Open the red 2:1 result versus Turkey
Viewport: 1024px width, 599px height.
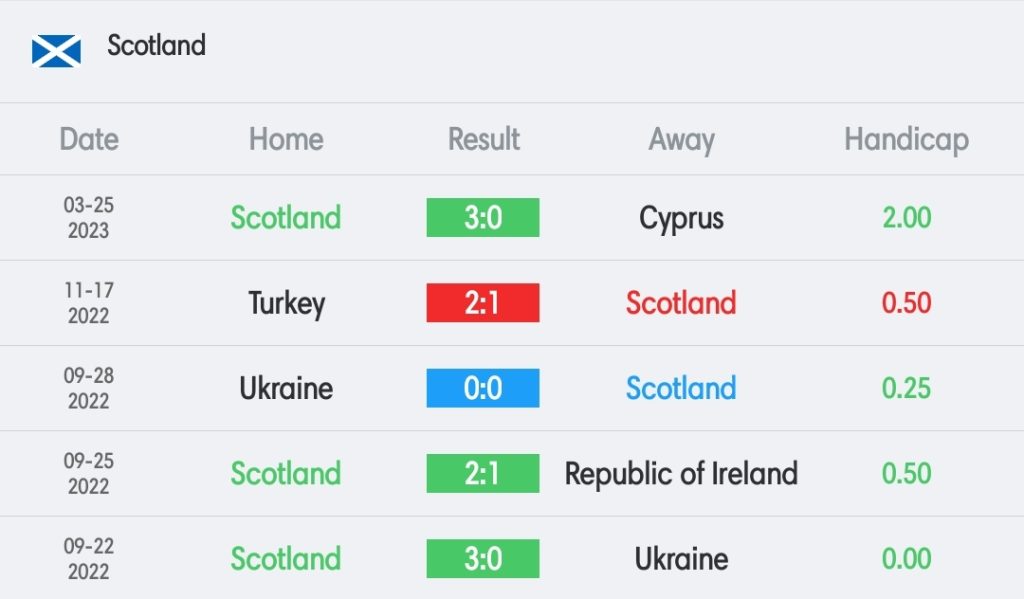pos(483,302)
